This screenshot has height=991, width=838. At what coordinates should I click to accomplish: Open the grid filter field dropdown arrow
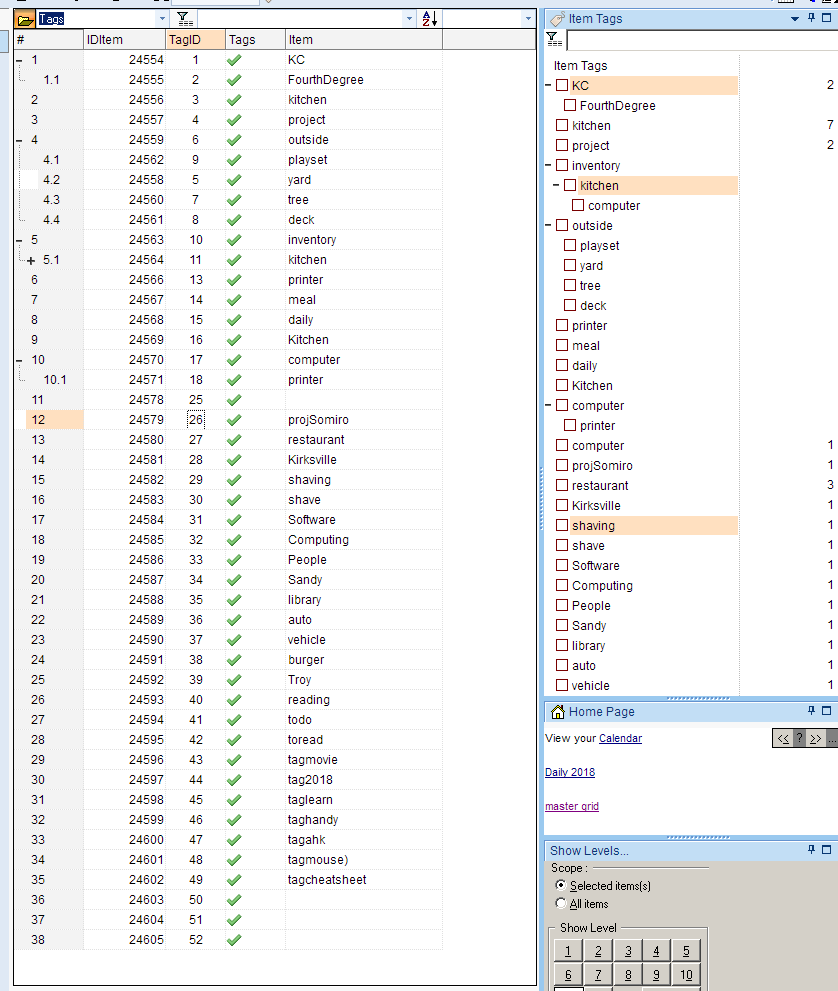click(409, 19)
